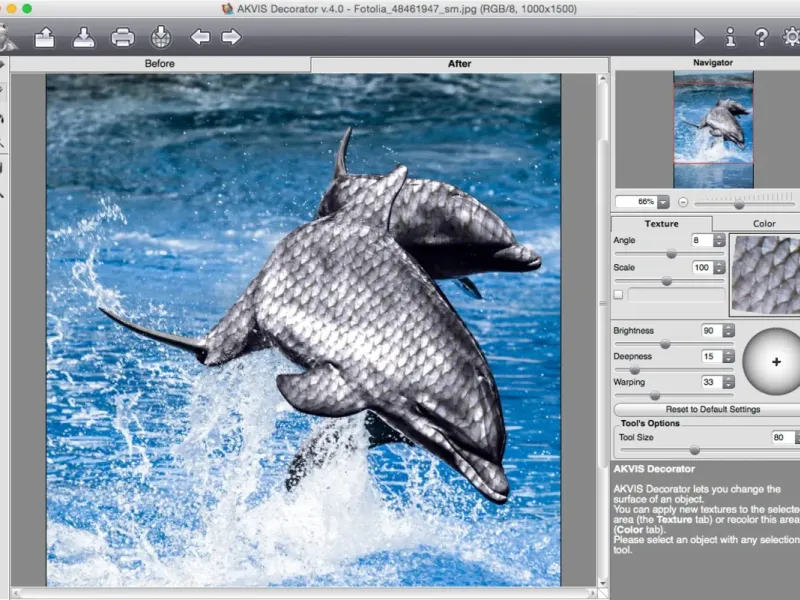Viewport: 800px width, 600px height.
Task: Click the save image download-tray icon
Action: 84,38
